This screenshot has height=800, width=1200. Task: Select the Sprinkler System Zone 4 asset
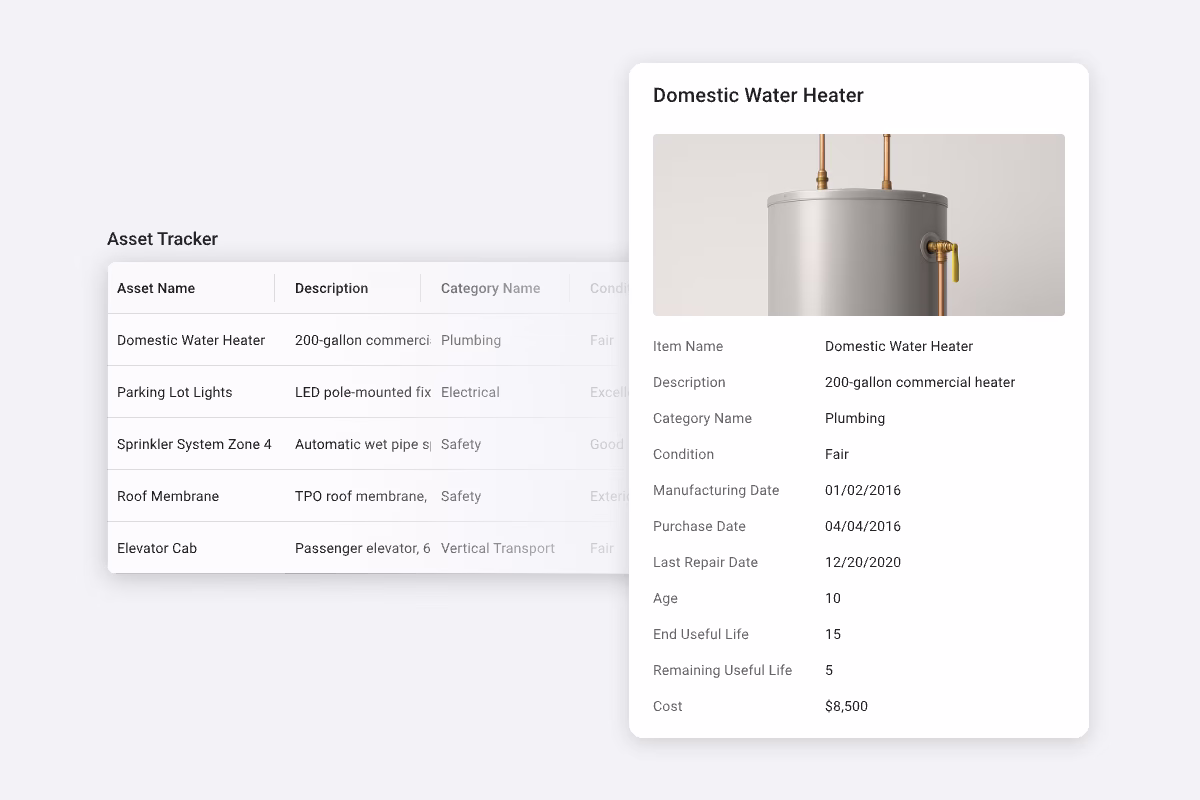coord(196,444)
